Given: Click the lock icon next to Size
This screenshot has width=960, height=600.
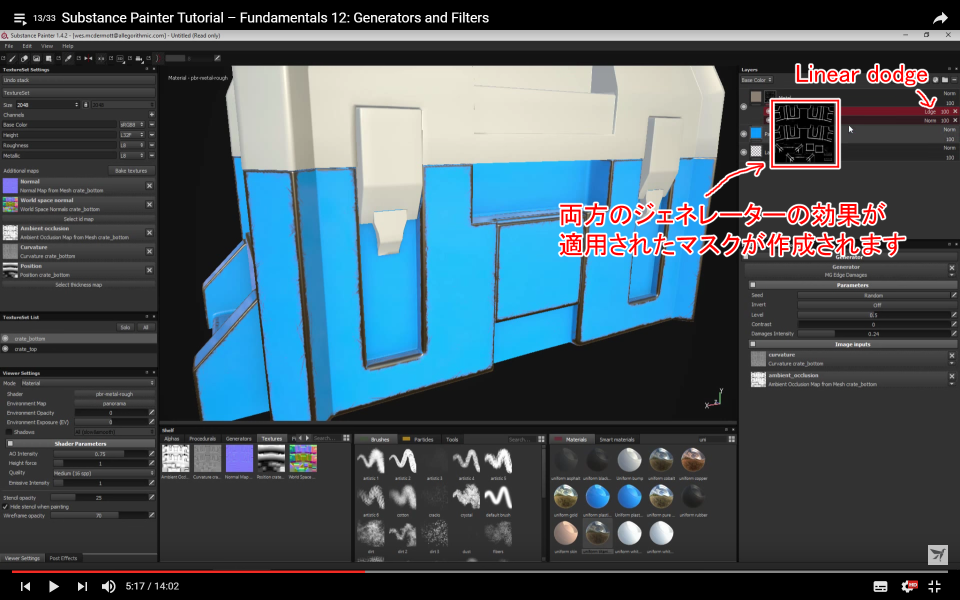Looking at the screenshot, I should tap(85, 105).
